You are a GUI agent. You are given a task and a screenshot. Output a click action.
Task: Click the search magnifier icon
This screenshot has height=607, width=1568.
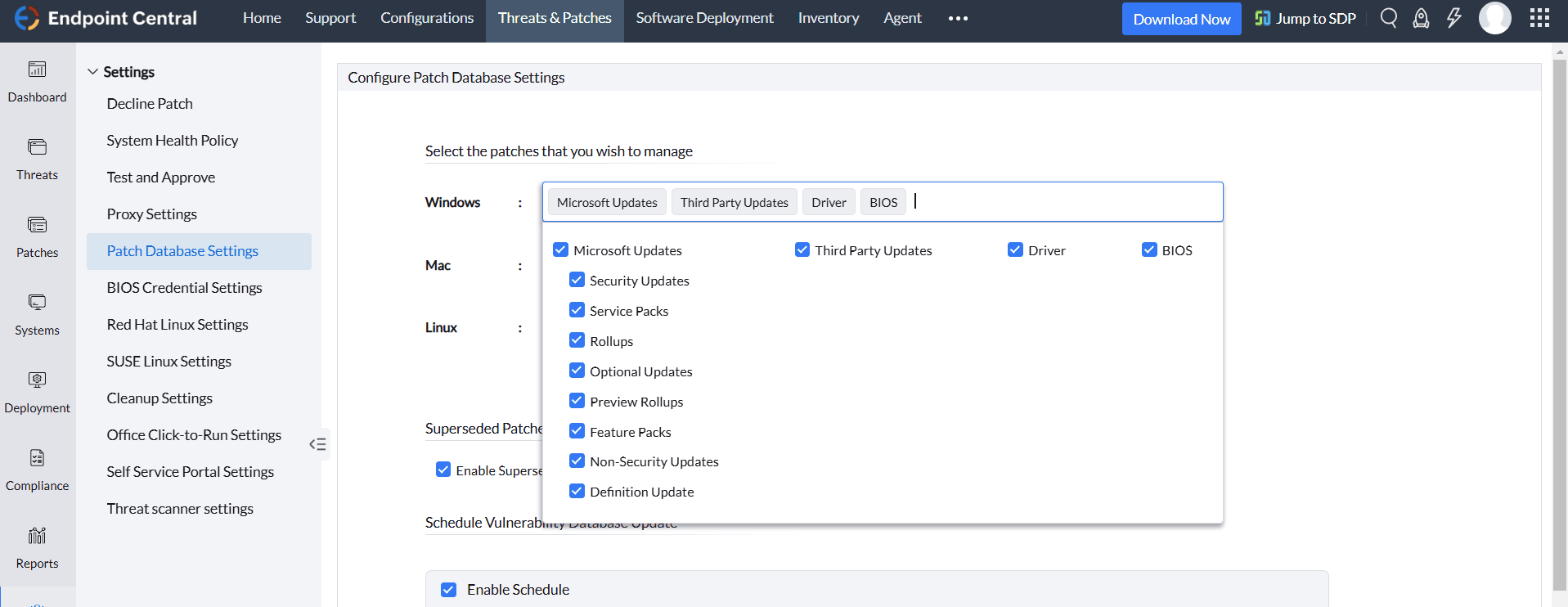coord(1388,18)
